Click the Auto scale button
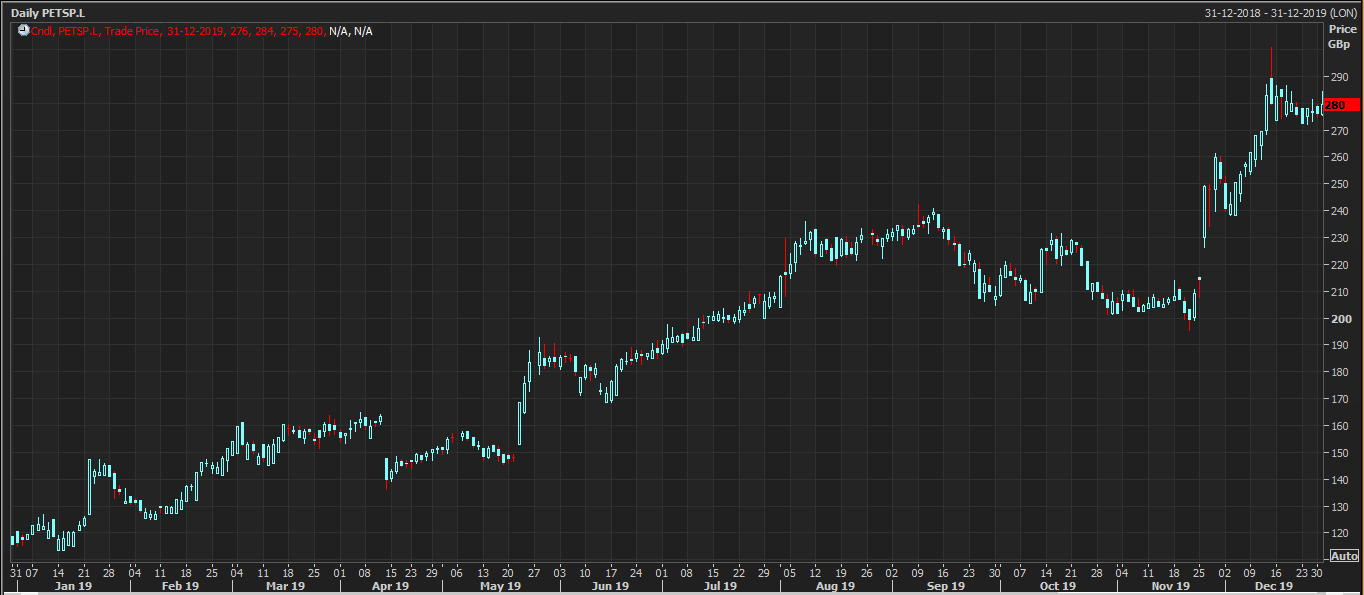 (x=1344, y=556)
